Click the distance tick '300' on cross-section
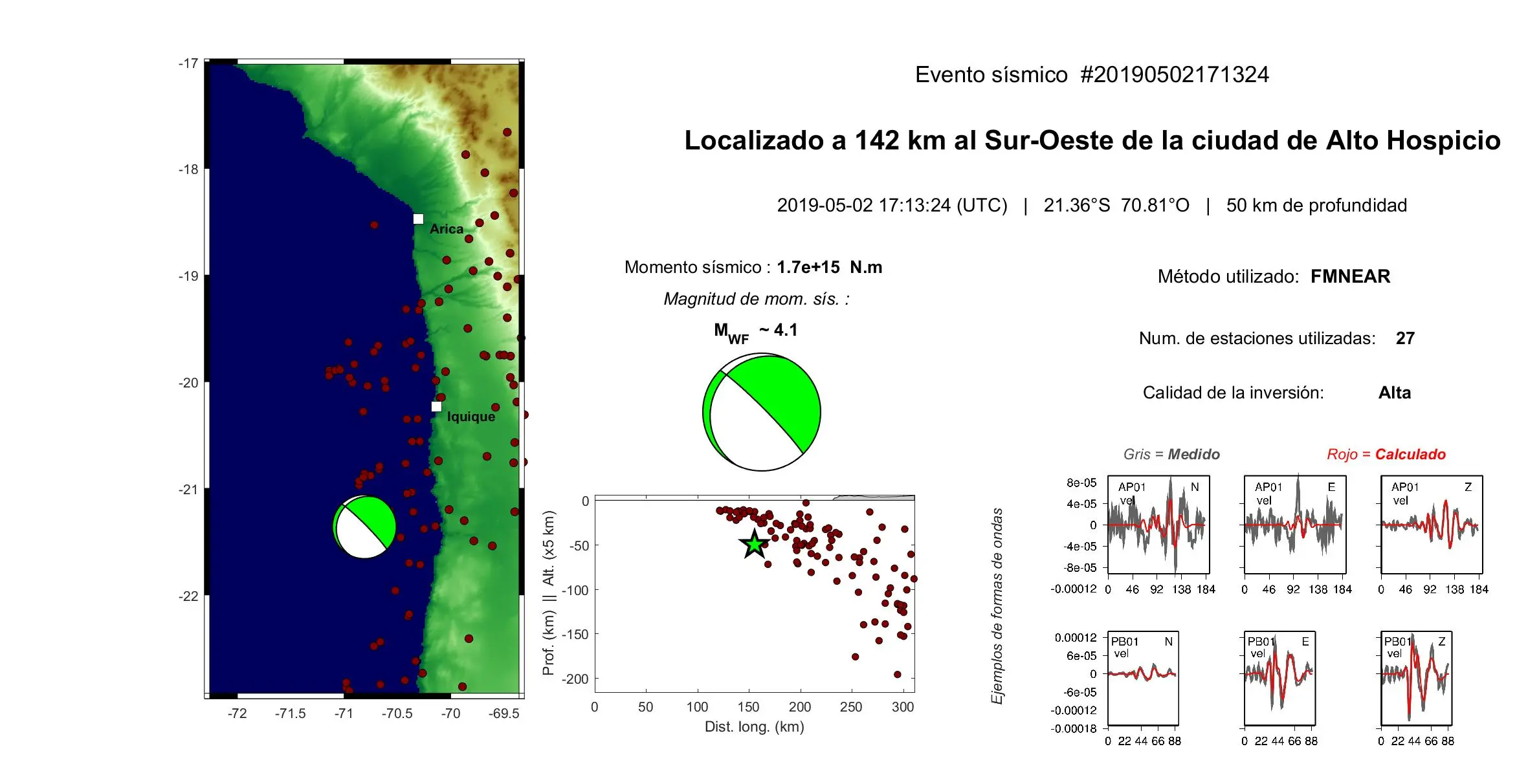The image size is (1539, 784). tap(902, 707)
